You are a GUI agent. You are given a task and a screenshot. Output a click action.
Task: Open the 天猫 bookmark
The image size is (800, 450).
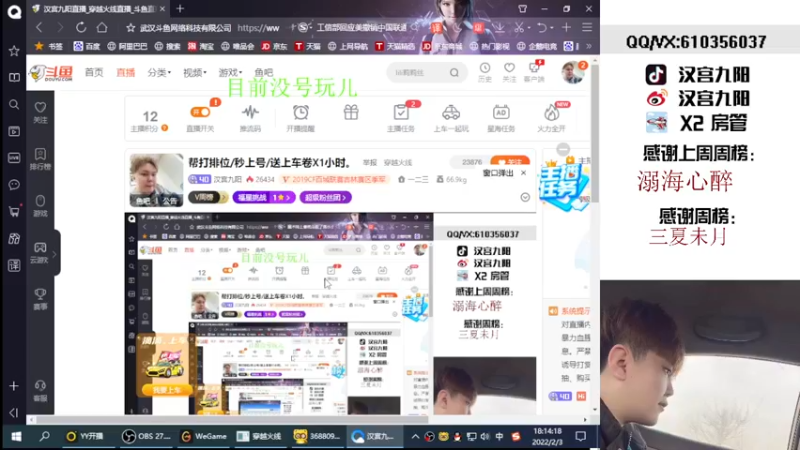coord(308,46)
